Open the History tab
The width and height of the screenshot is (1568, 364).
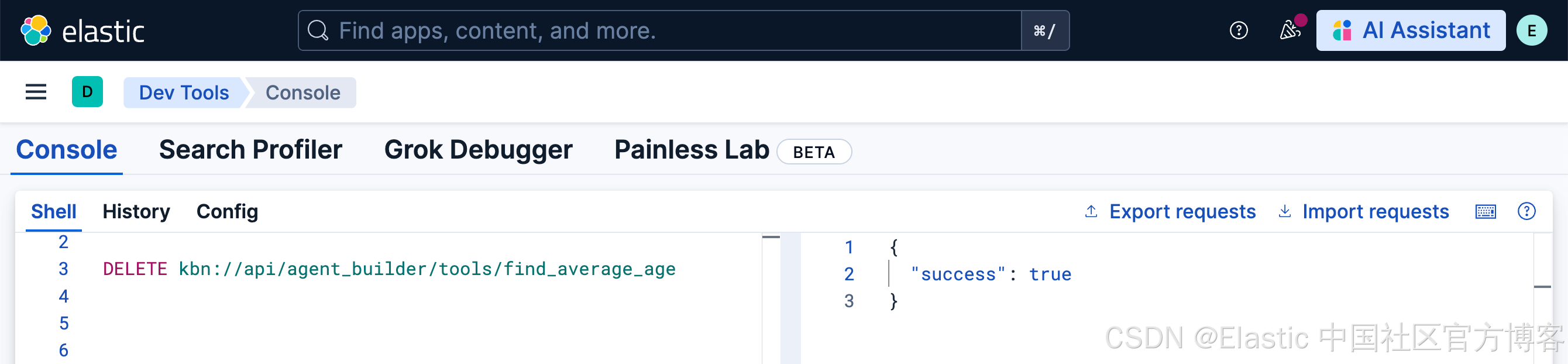136,212
